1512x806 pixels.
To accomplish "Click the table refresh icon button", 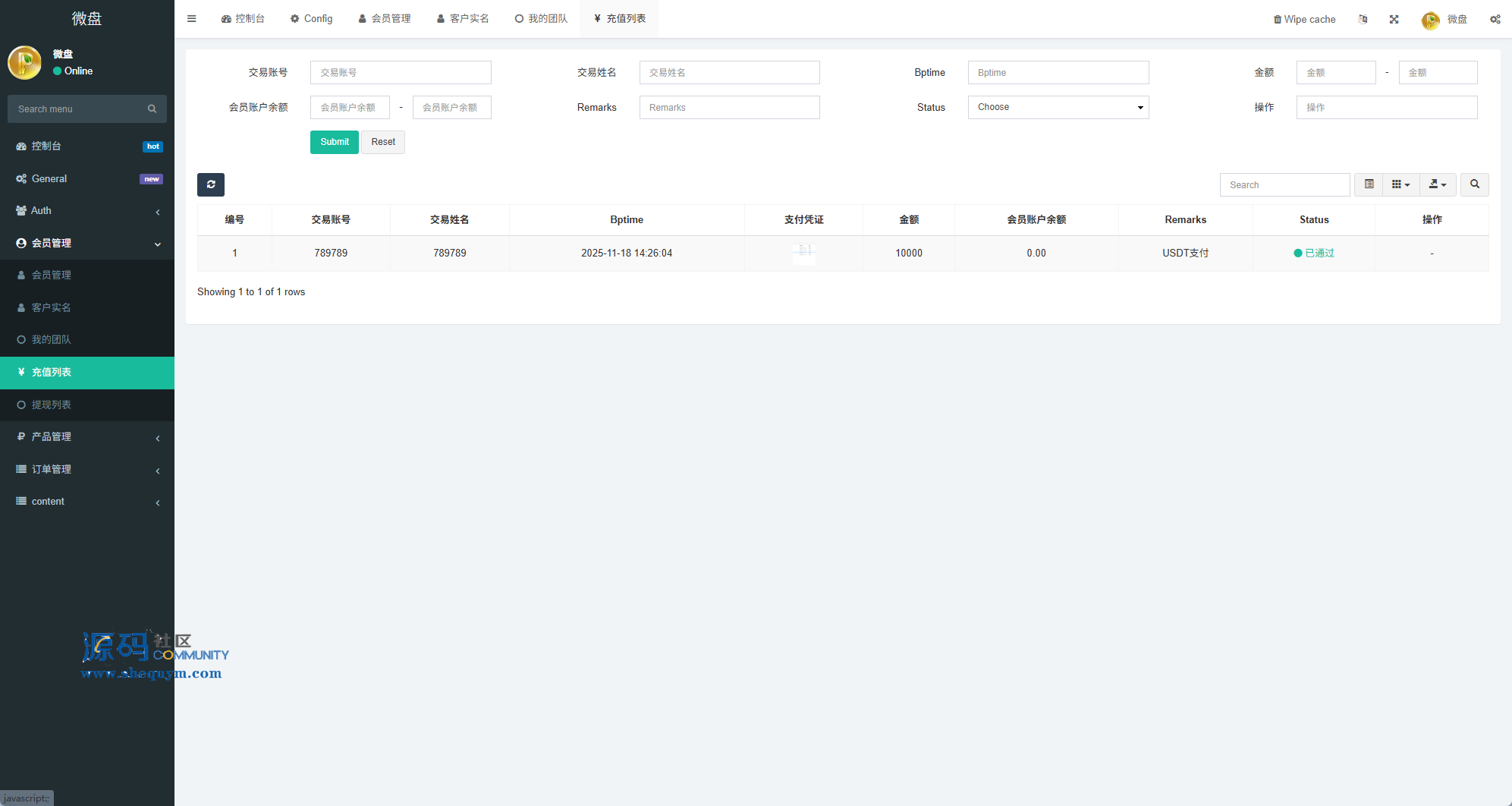I will (x=211, y=184).
